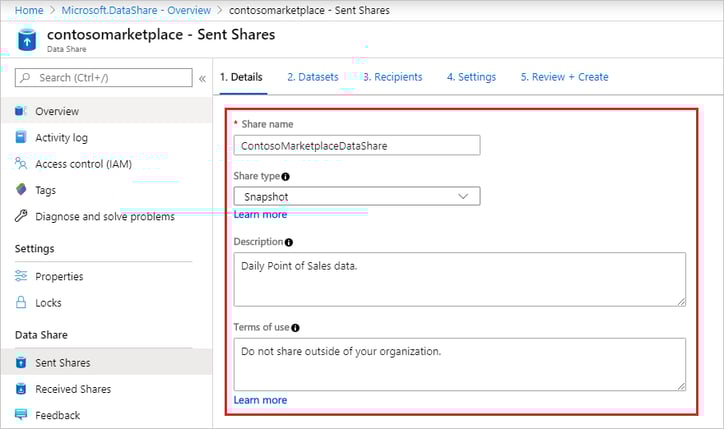Click the Access control (IAM) icon
The width and height of the screenshot is (724, 429).
21,164
